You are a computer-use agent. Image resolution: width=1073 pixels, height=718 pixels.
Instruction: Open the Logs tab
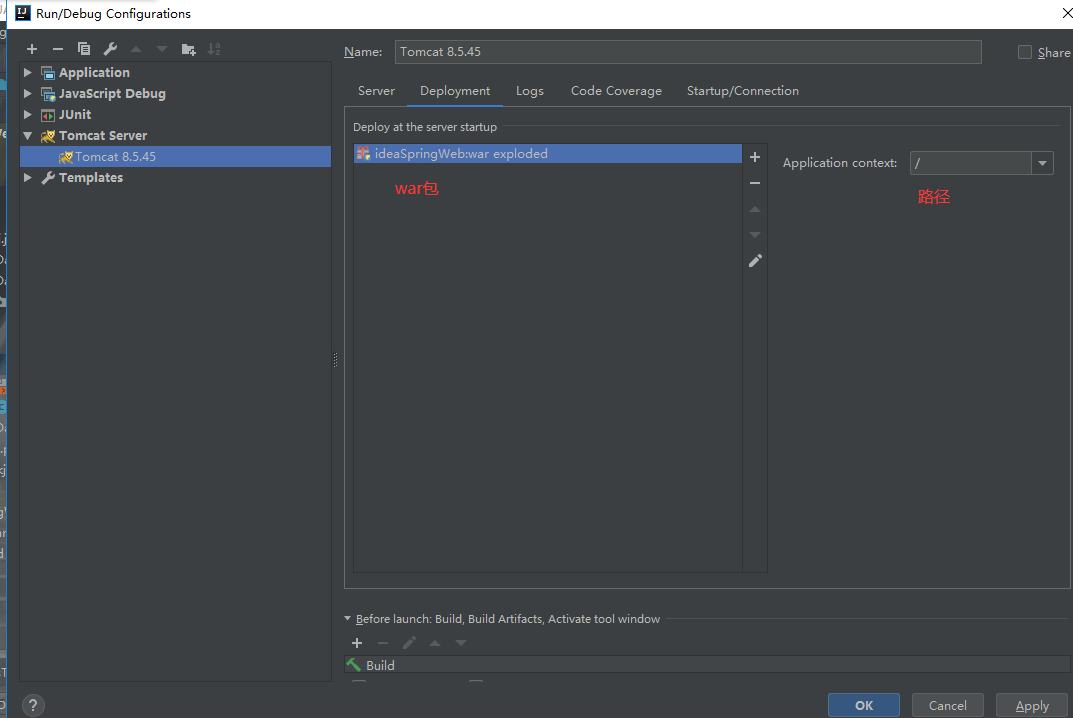[x=530, y=91]
